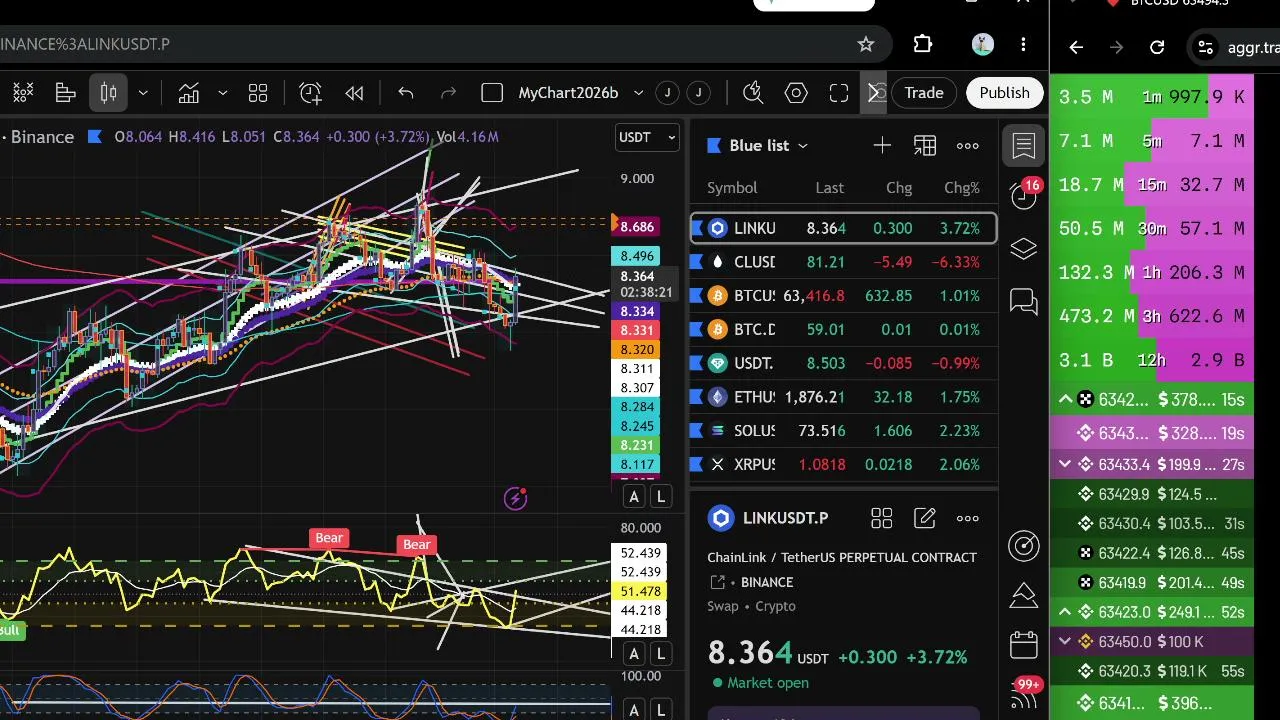The image size is (1280, 720).
Task: Select the 12h row in aggr window
Action: pos(1152,360)
